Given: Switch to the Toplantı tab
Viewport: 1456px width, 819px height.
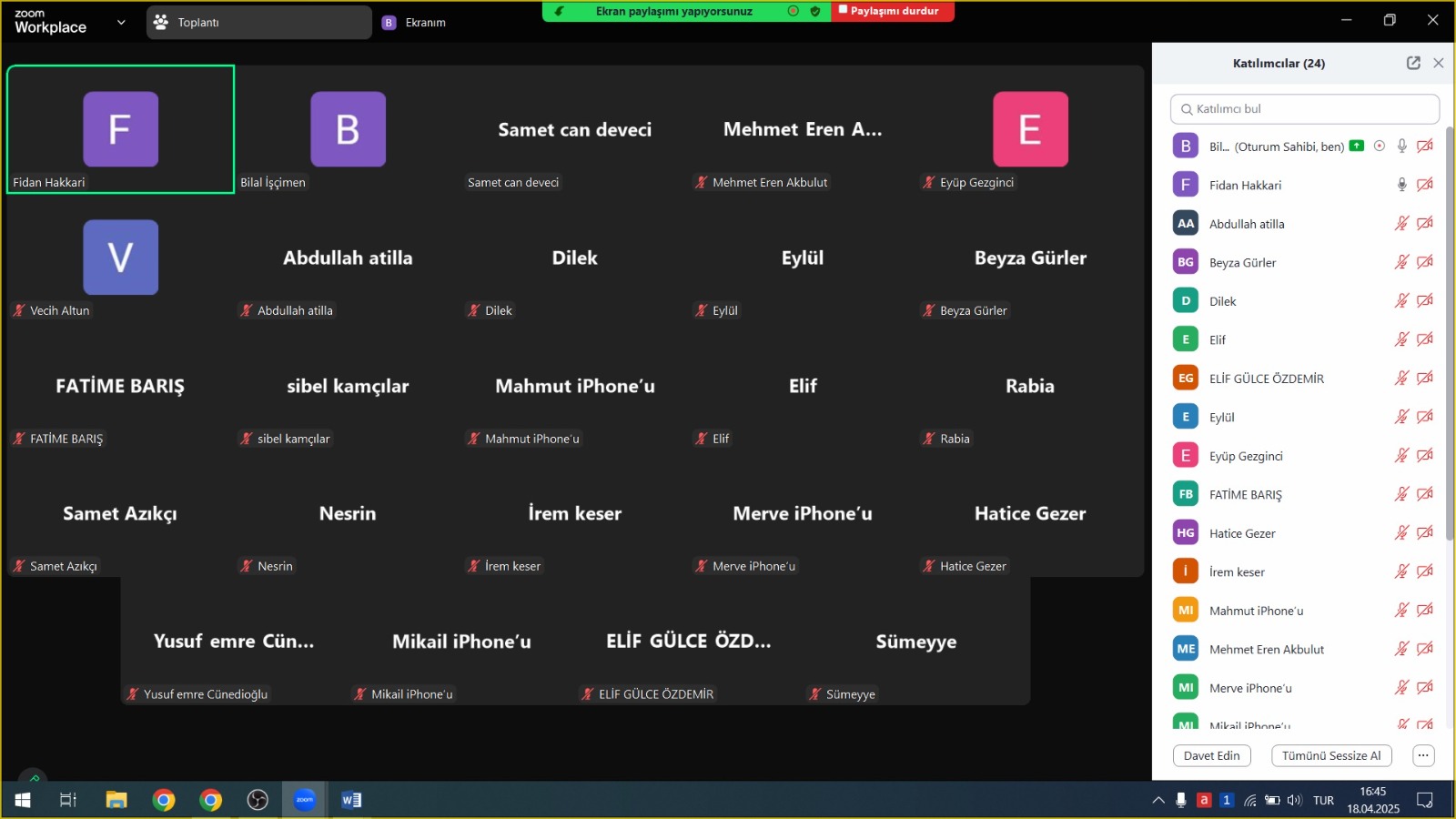Looking at the screenshot, I should click(258, 22).
